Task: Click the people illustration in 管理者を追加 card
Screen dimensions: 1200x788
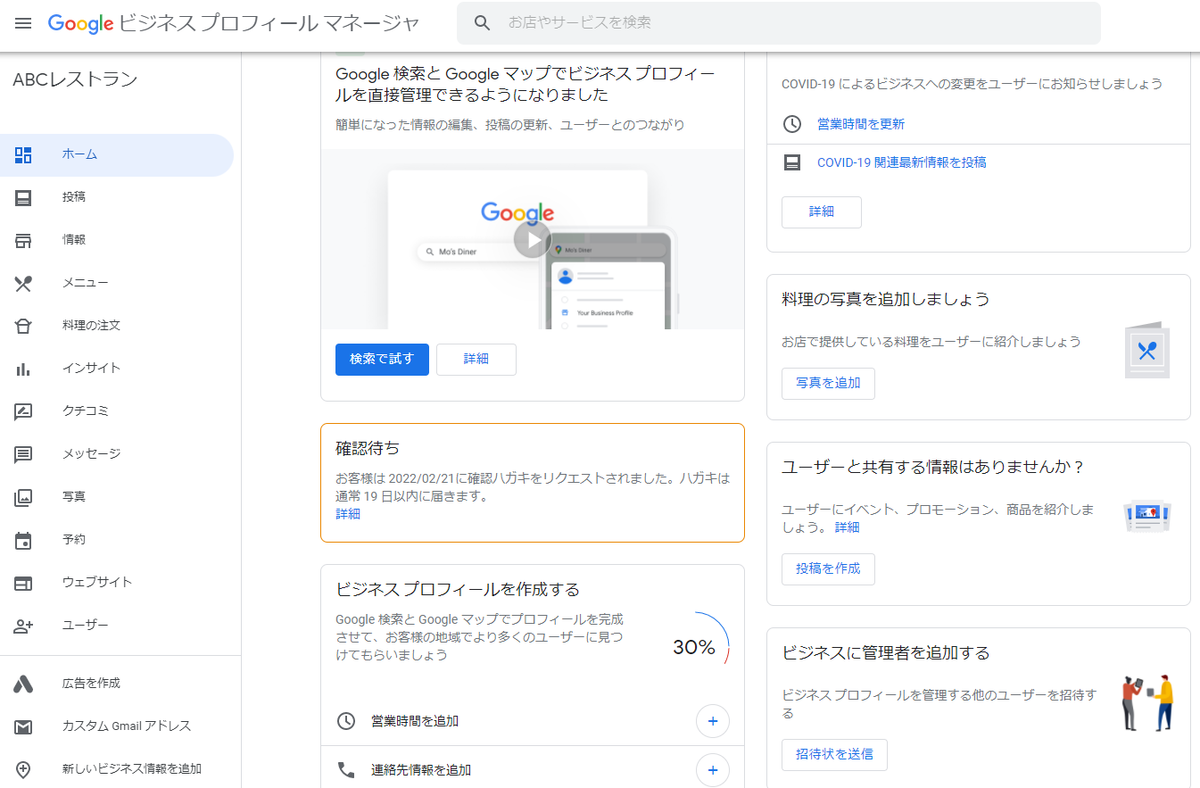Action: [1147, 702]
